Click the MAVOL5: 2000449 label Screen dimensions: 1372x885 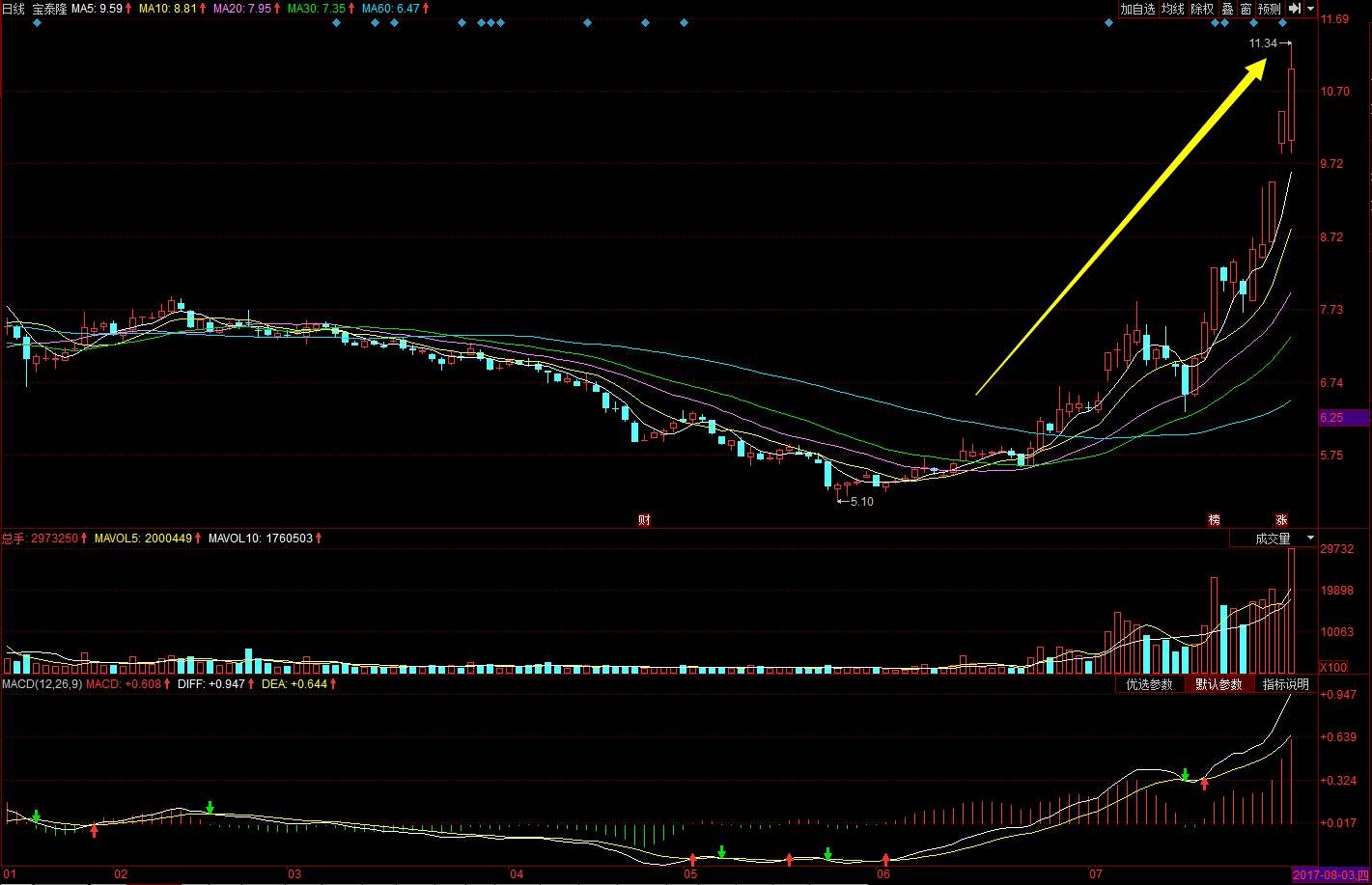point(143,539)
